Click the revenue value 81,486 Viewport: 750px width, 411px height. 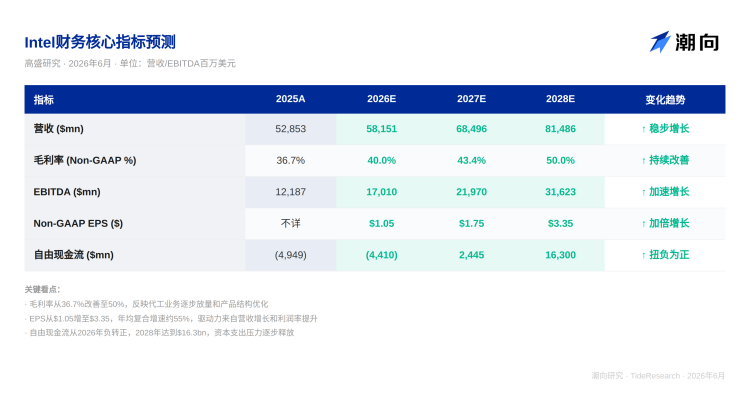pyautogui.click(x=560, y=129)
